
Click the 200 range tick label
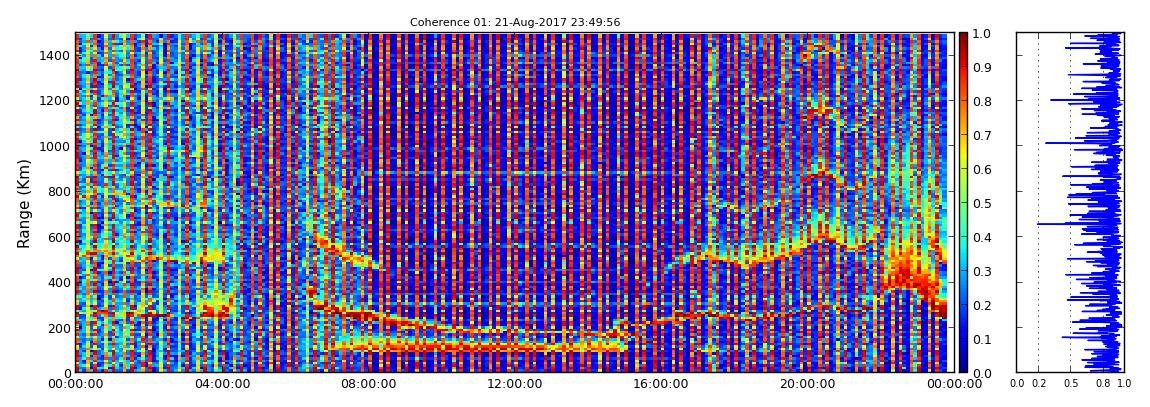click(59, 329)
